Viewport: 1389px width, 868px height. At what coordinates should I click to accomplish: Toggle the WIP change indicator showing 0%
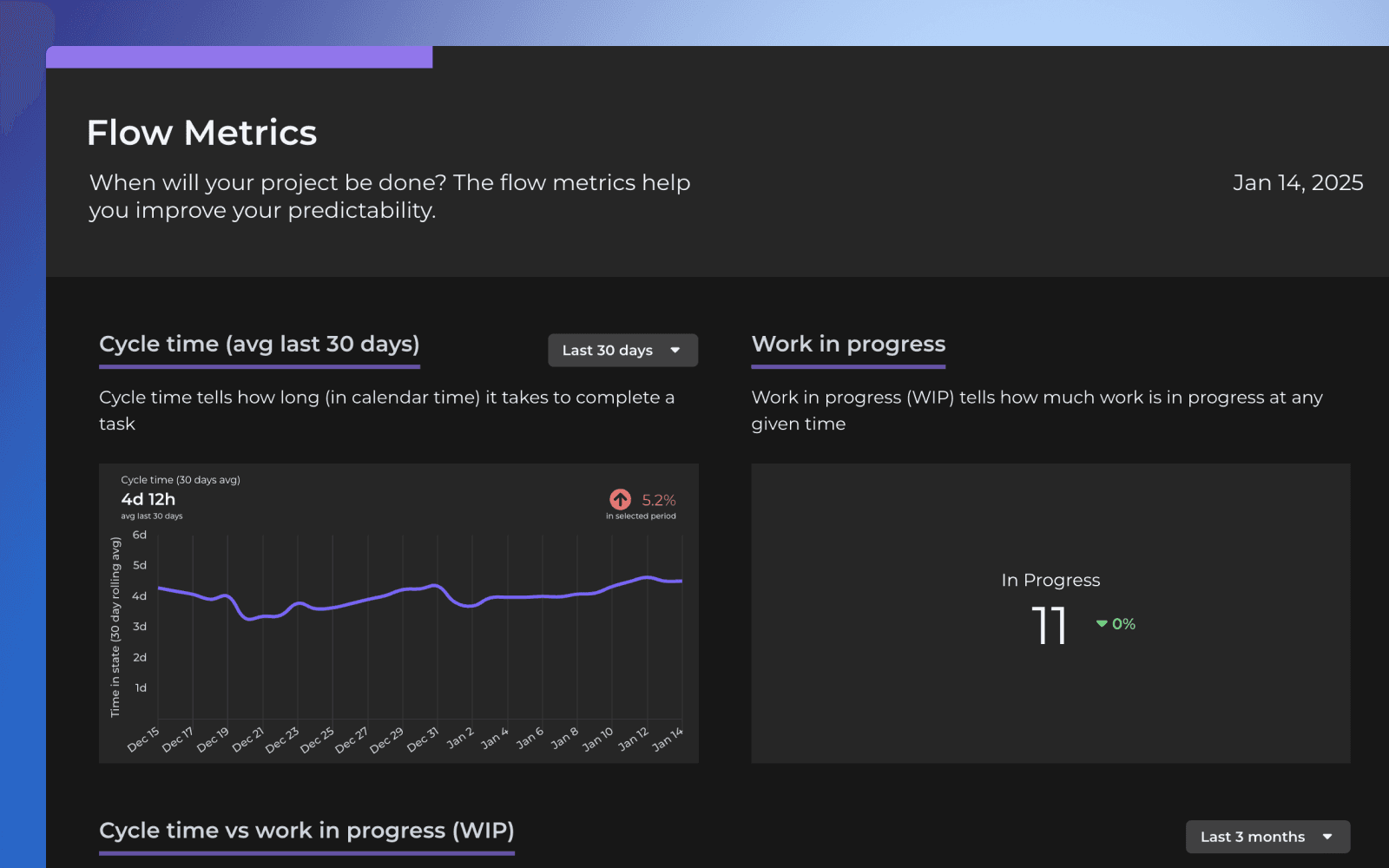click(x=1116, y=623)
